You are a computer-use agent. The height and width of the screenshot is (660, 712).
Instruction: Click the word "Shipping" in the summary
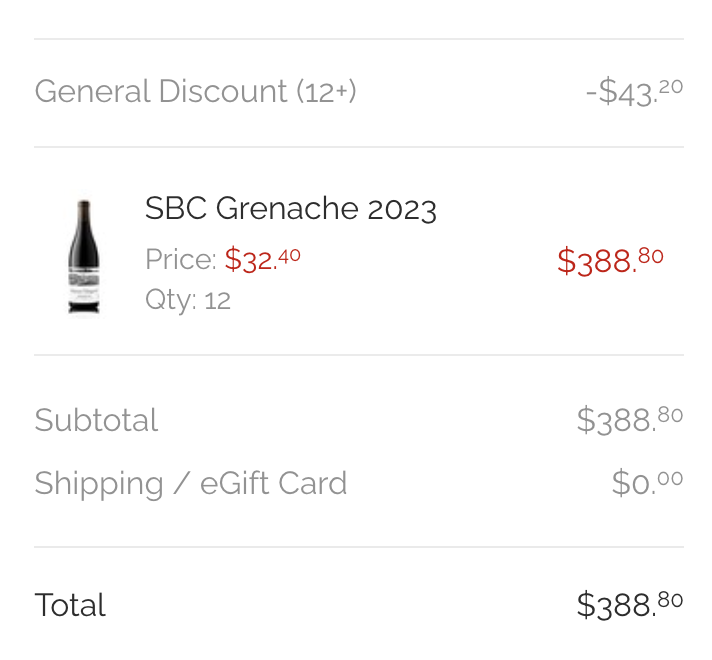tap(99, 484)
